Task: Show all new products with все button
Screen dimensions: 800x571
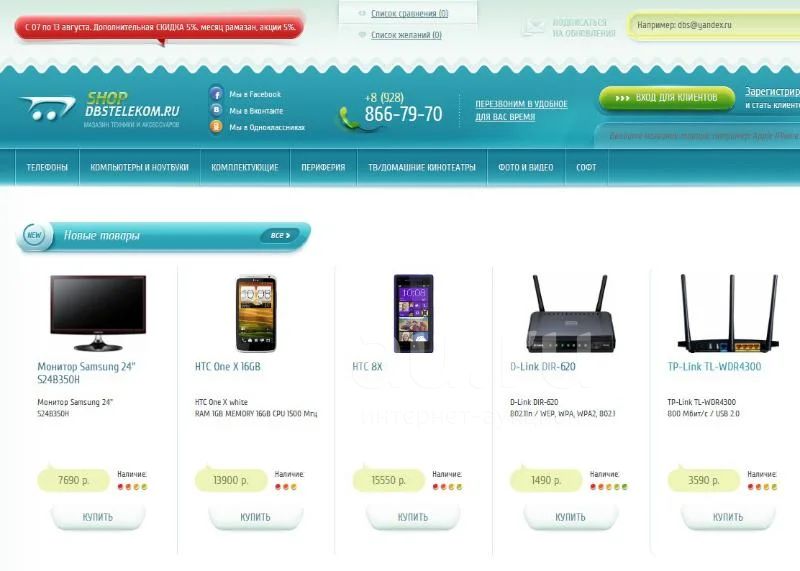Action: click(280, 235)
